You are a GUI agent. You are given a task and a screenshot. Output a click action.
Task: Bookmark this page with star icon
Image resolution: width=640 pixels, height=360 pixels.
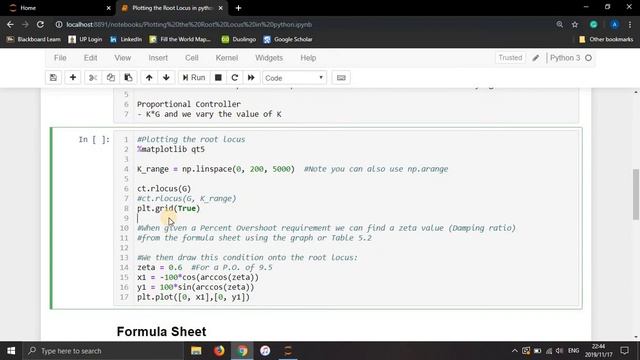(575, 24)
